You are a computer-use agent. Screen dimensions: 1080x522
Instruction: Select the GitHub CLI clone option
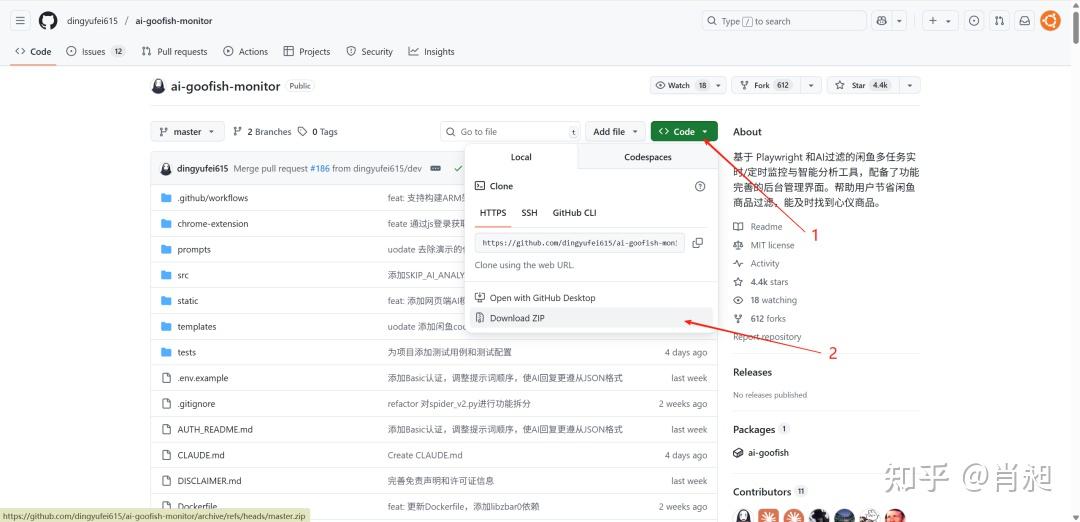pos(574,213)
